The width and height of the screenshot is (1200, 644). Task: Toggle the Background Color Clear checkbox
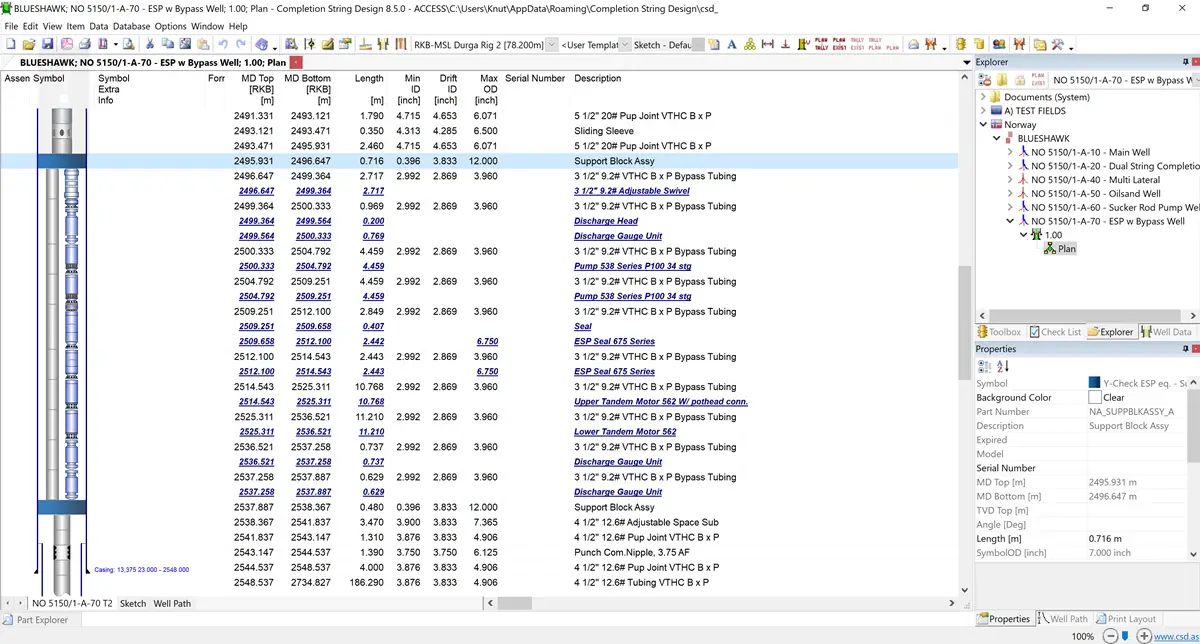pos(1095,398)
